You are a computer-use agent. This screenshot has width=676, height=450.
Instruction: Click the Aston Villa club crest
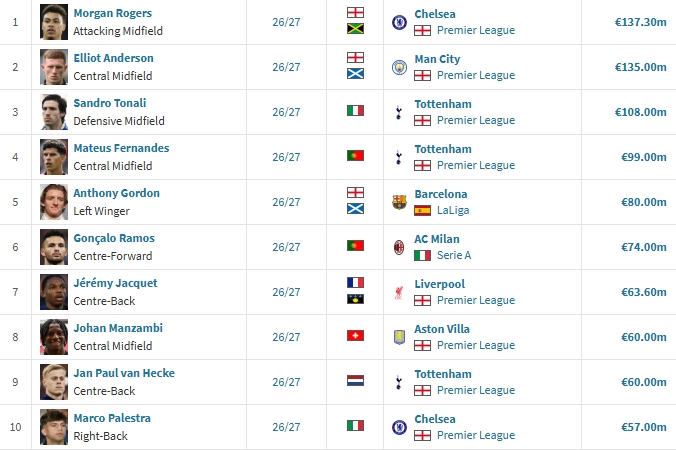click(399, 337)
